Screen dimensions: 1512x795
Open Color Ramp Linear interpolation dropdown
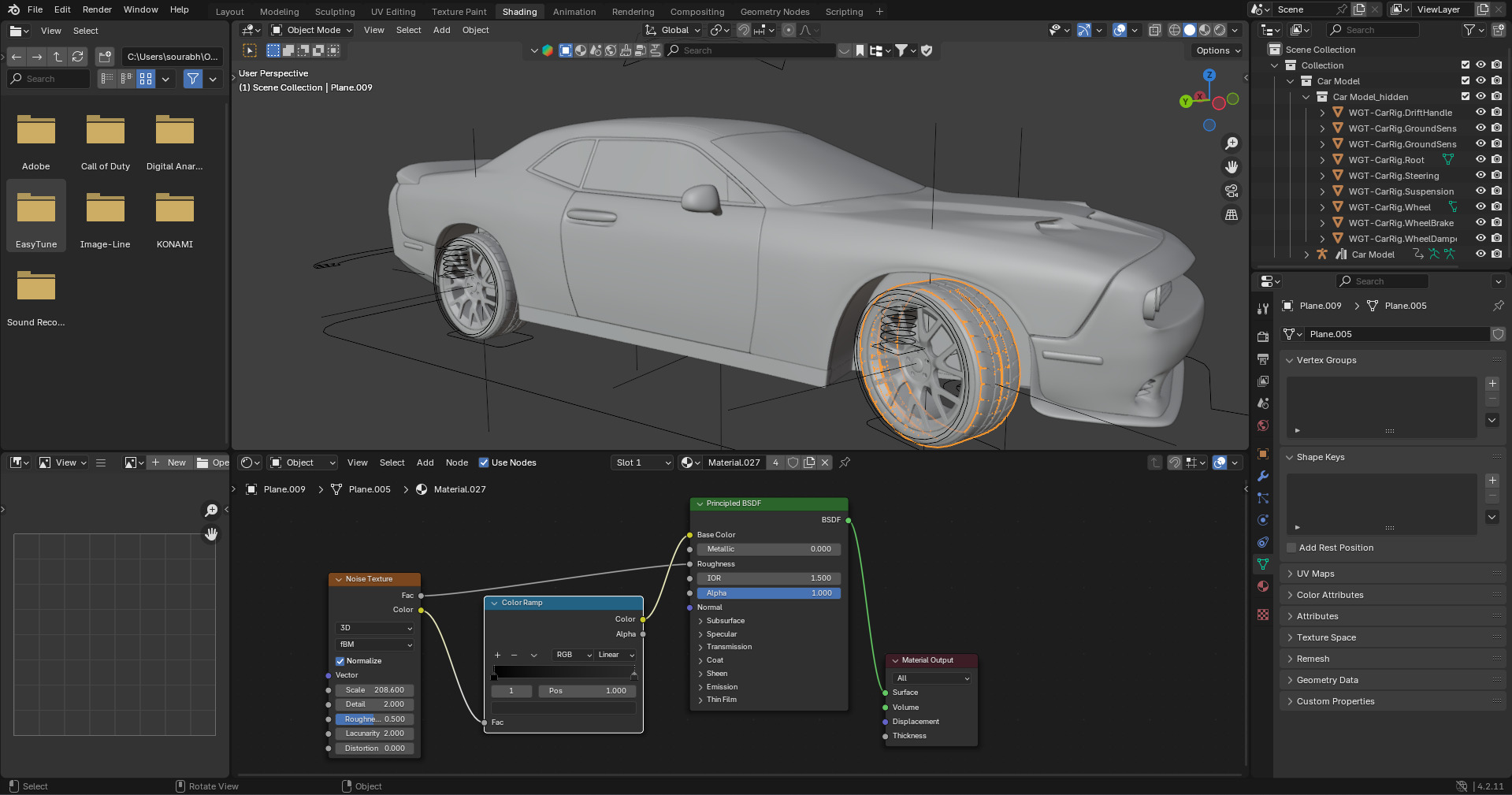pos(615,655)
